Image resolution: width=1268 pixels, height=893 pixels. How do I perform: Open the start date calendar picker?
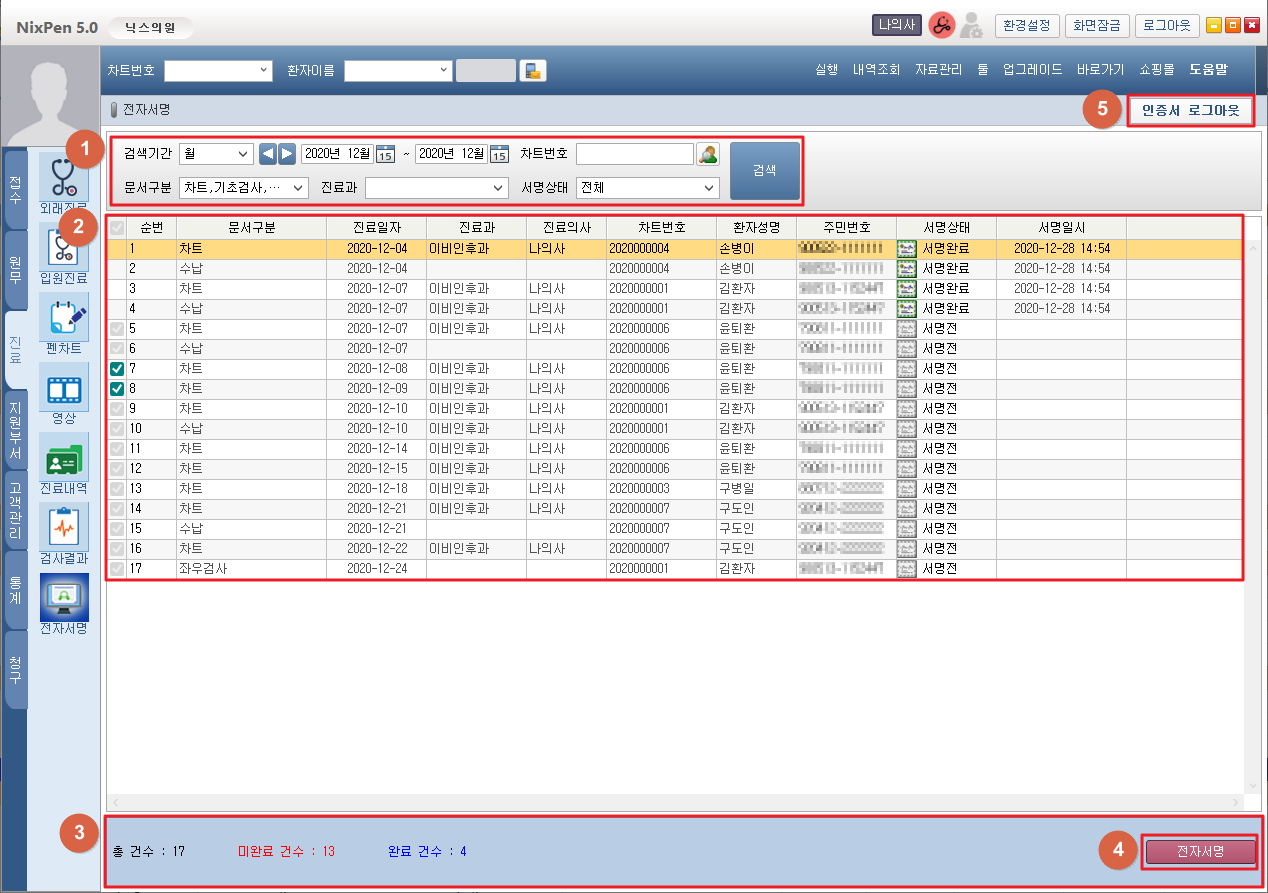385,154
